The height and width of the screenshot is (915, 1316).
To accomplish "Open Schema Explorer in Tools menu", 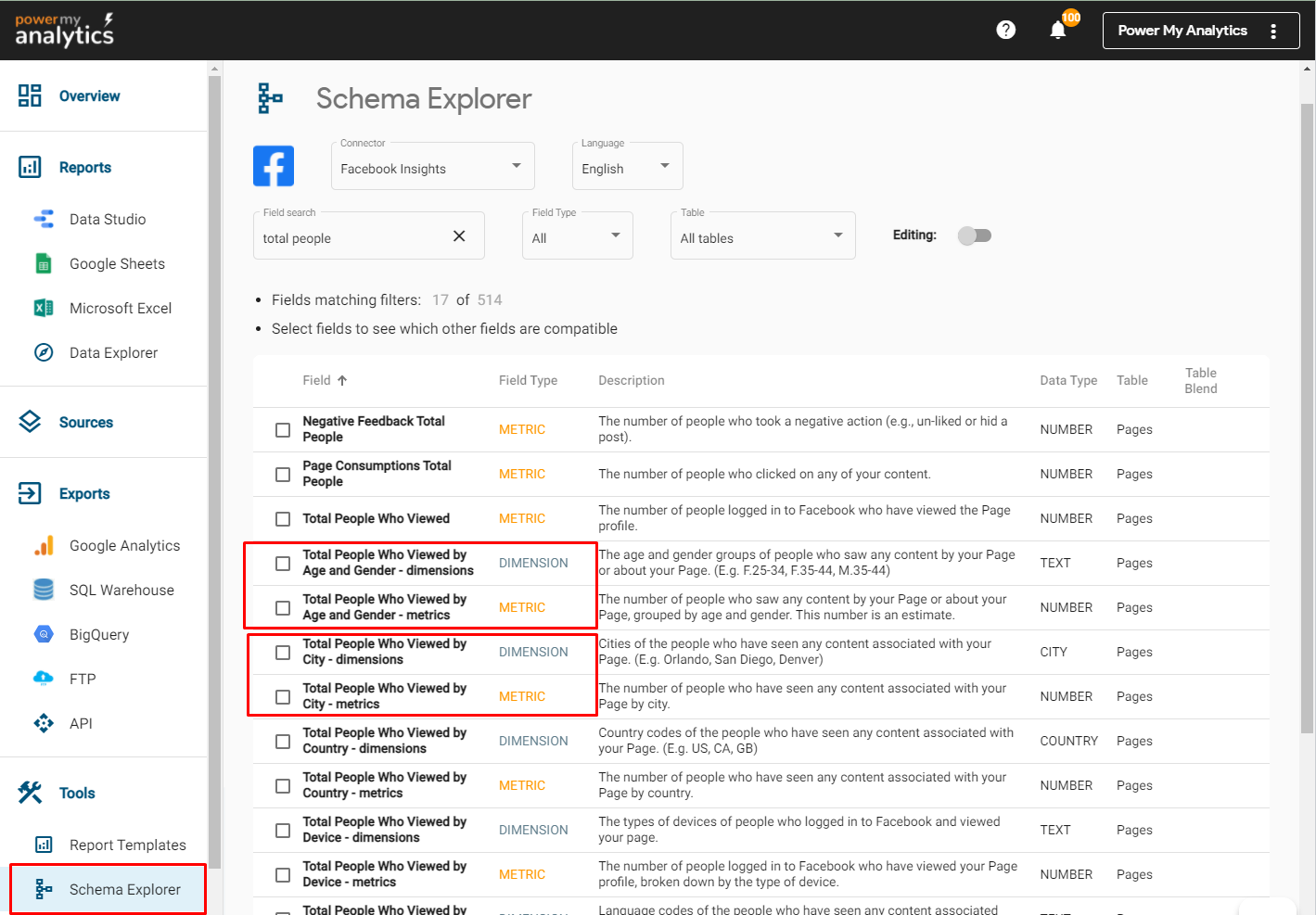I will point(124,889).
